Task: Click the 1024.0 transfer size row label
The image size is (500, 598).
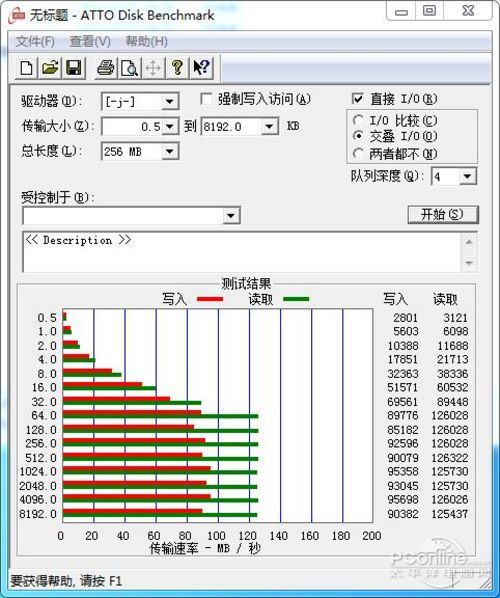Action: point(38,471)
